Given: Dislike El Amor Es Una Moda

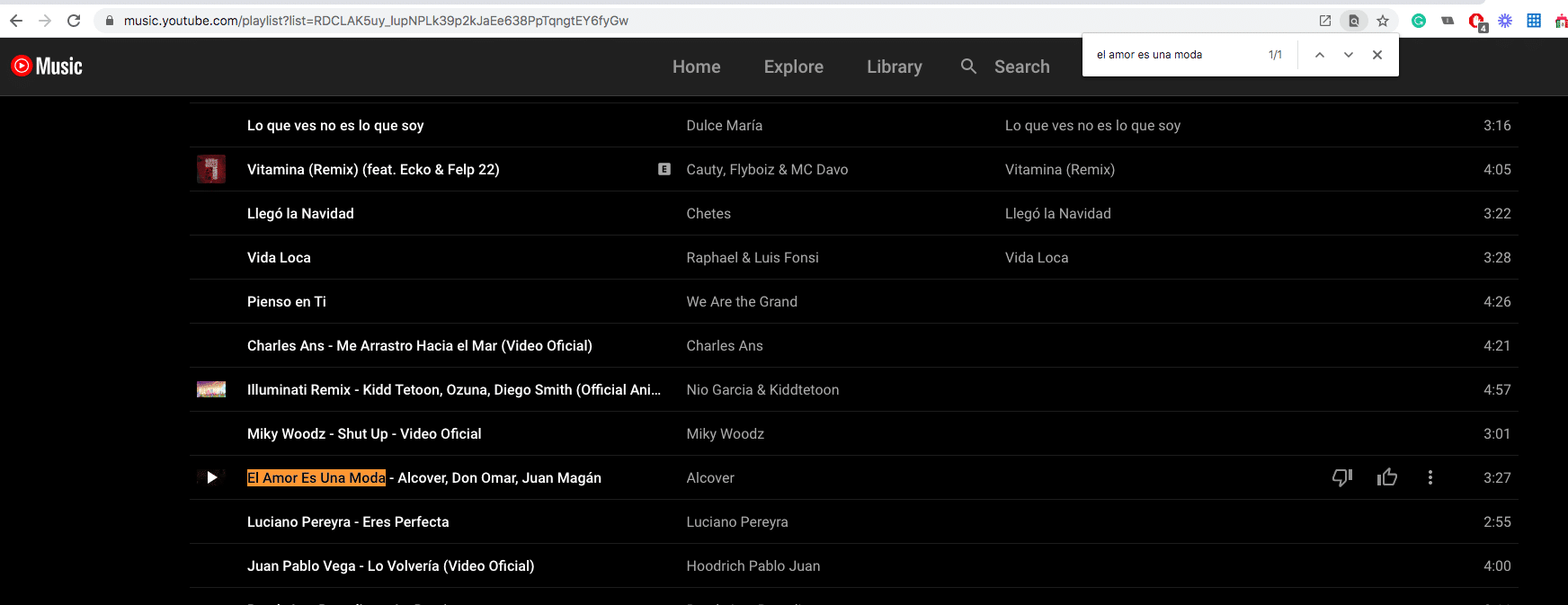Looking at the screenshot, I should click(x=1341, y=477).
